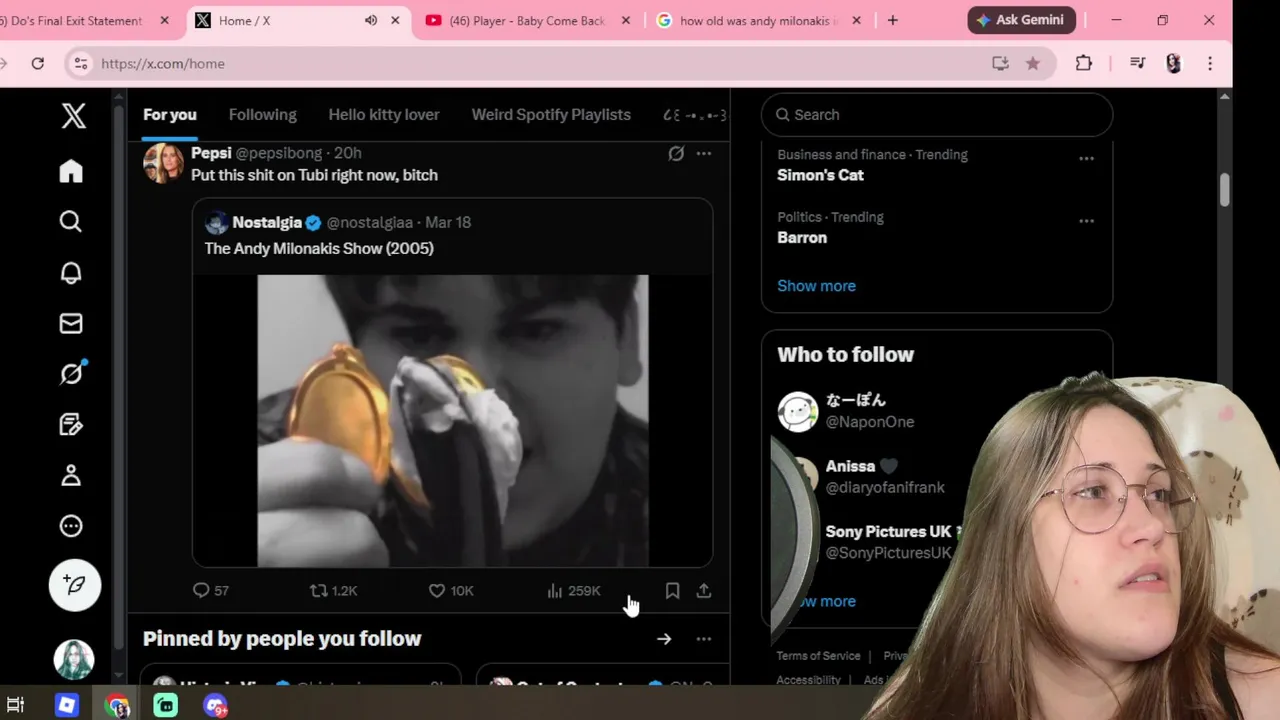This screenshot has width=1280, height=720.
Task: View analytics showing 259K views
Action: pyautogui.click(x=573, y=591)
